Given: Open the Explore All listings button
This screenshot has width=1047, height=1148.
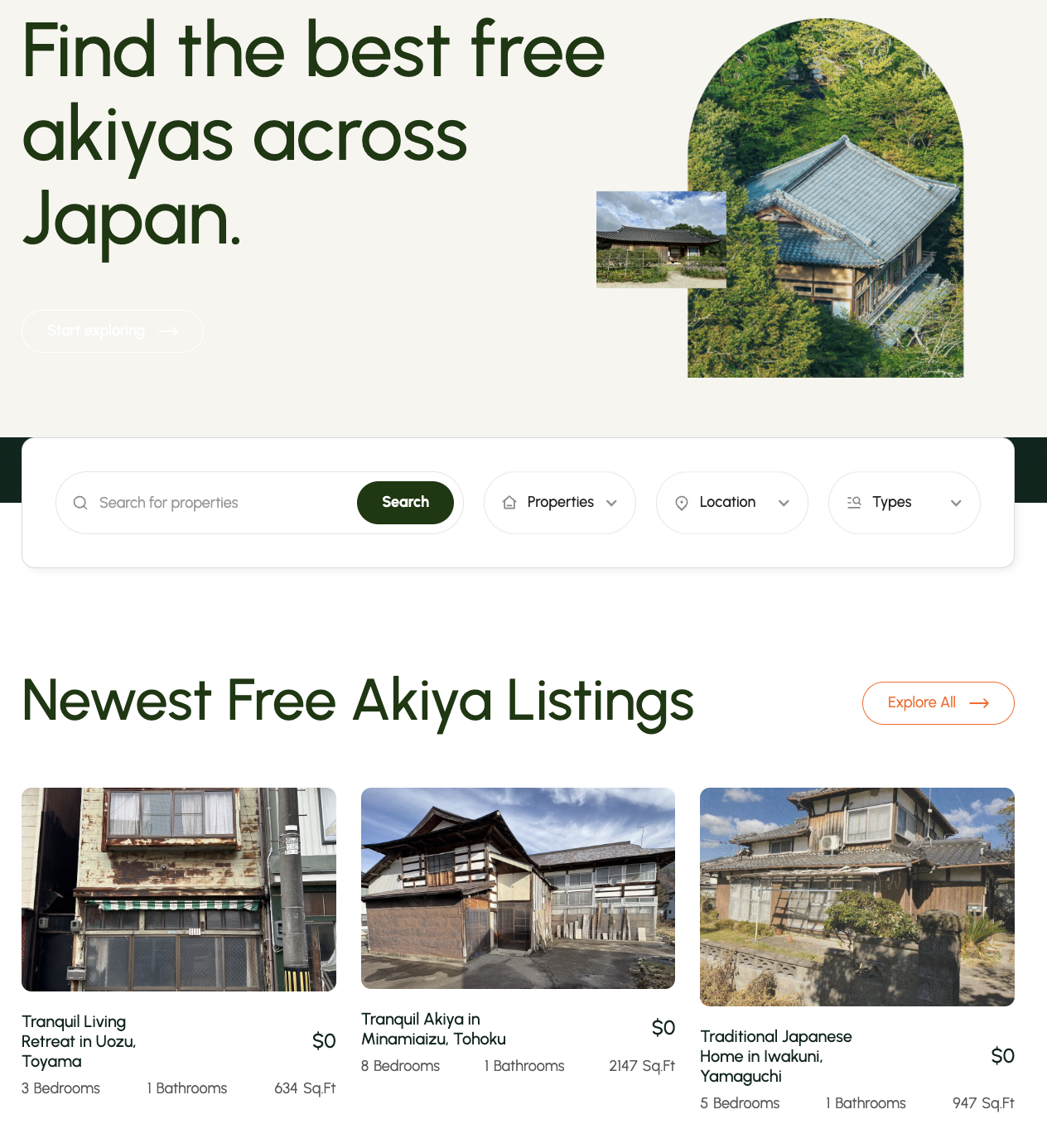Looking at the screenshot, I should tap(938, 703).
